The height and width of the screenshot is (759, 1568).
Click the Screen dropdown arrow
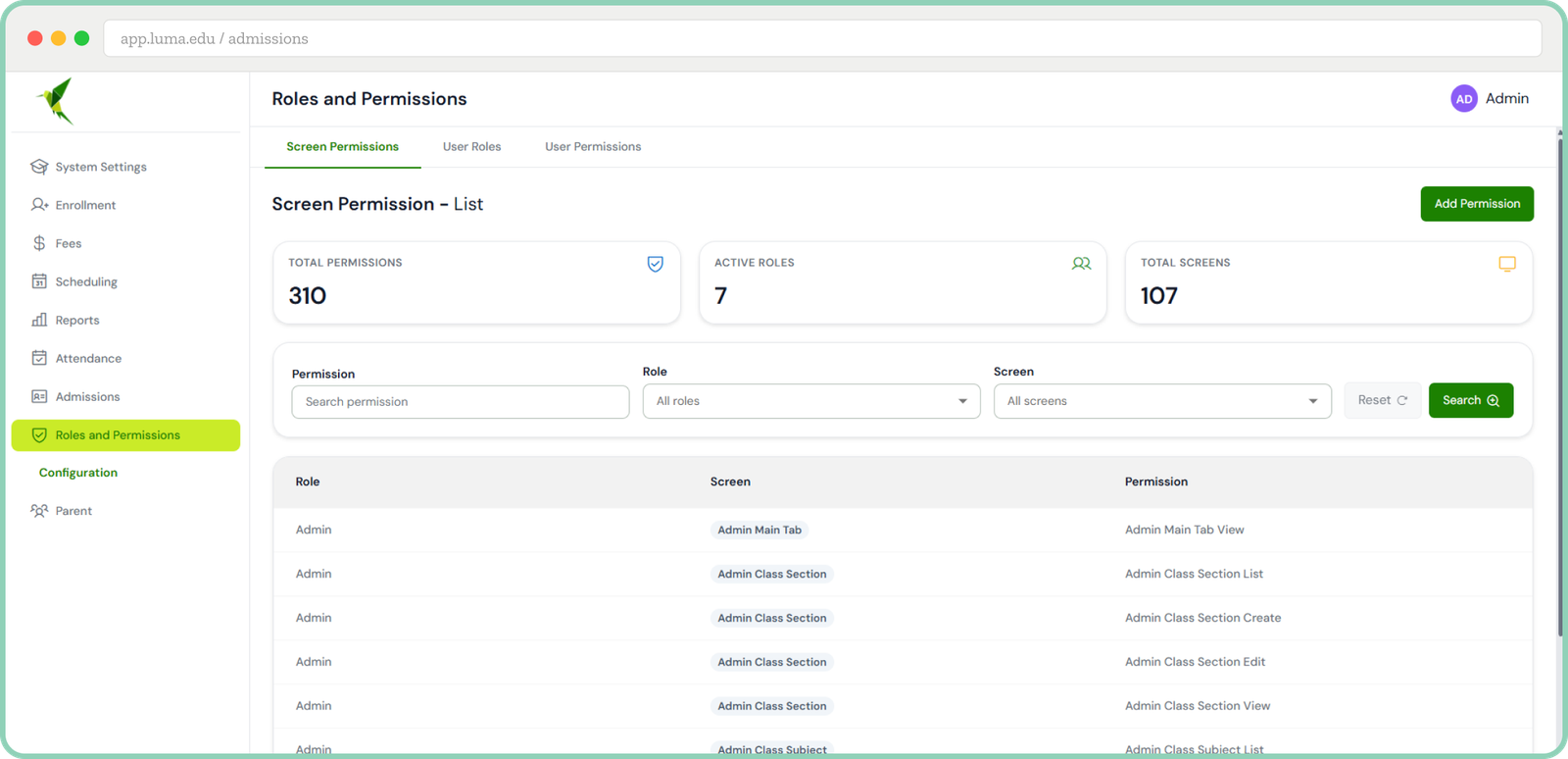coord(1313,401)
